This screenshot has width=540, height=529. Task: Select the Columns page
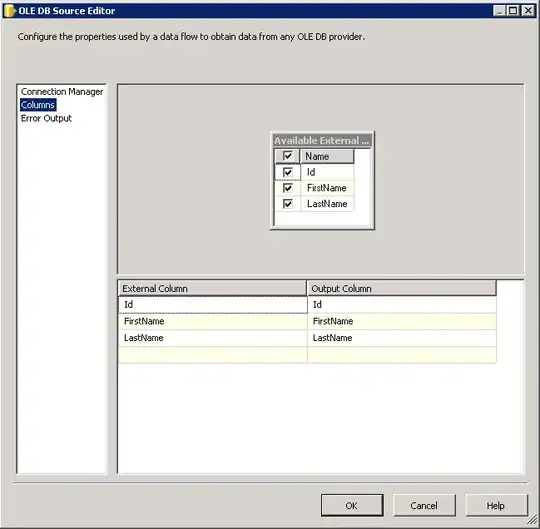[x=38, y=105]
